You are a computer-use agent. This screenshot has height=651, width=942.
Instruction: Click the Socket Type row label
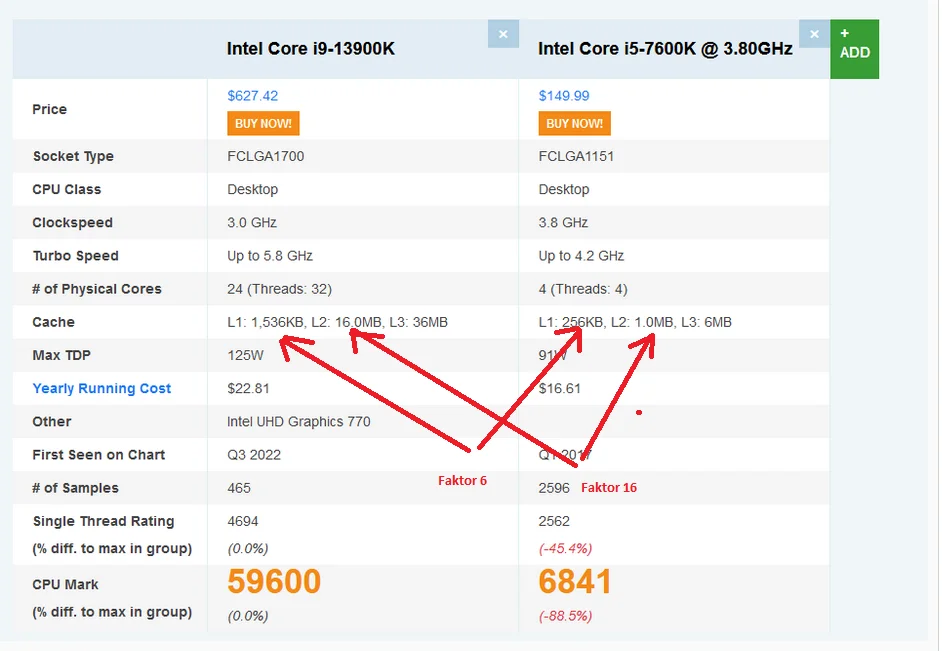(x=73, y=156)
